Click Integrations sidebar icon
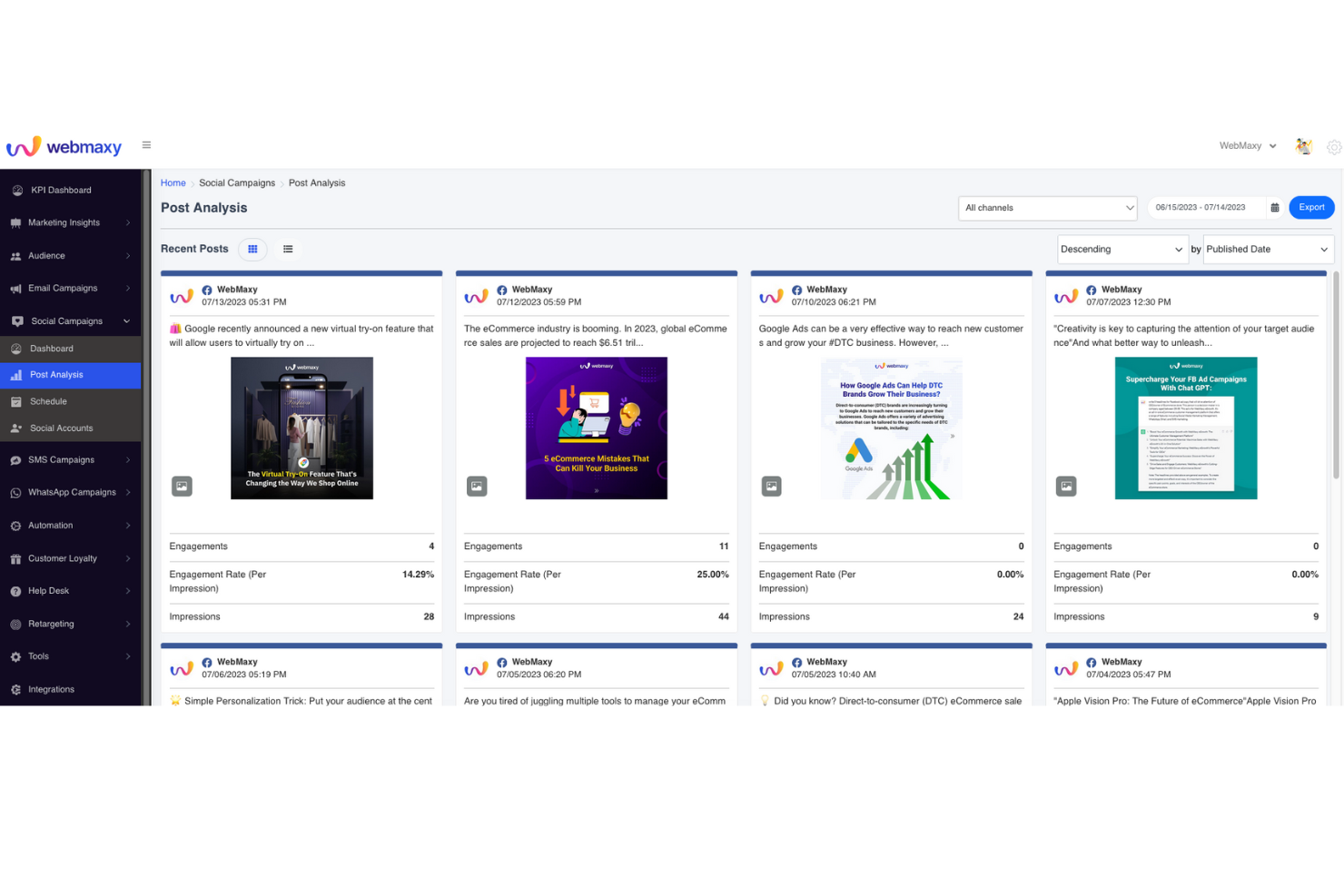 [16, 690]
